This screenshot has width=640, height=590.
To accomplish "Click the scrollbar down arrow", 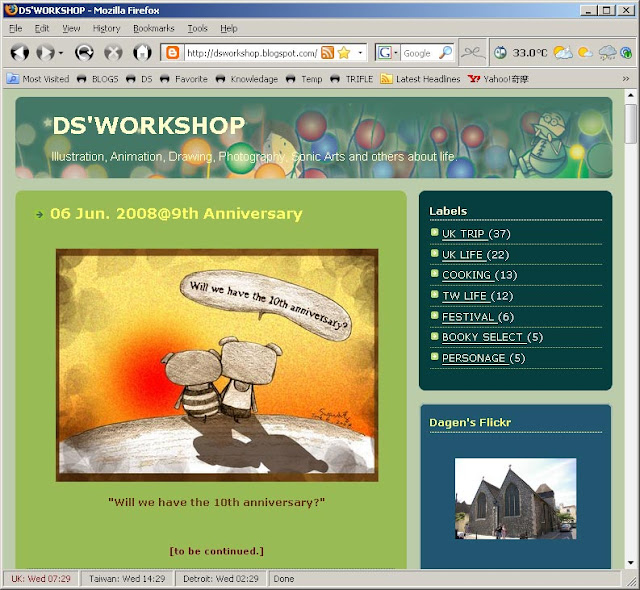I will click(631, 563).
